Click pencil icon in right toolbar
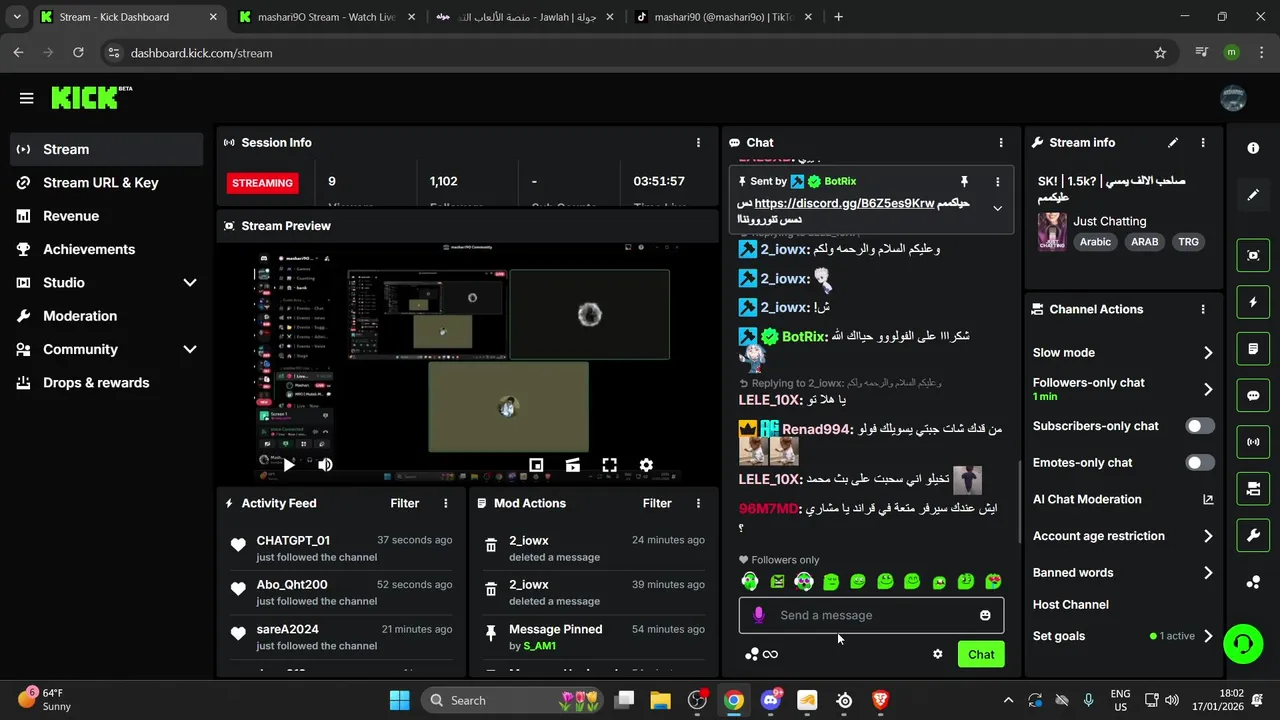1280x720 pixels. [x=1253, y=195]
